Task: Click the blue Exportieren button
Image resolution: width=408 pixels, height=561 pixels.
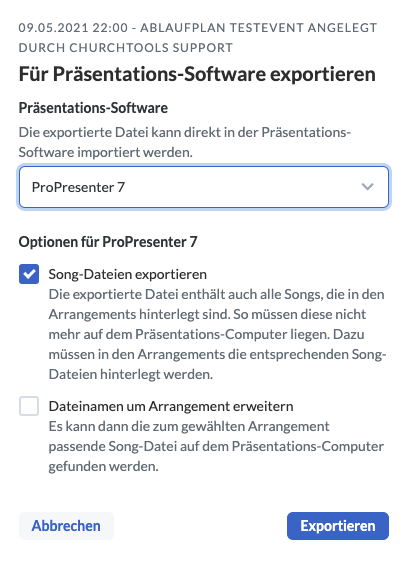Action: (338, 526)
